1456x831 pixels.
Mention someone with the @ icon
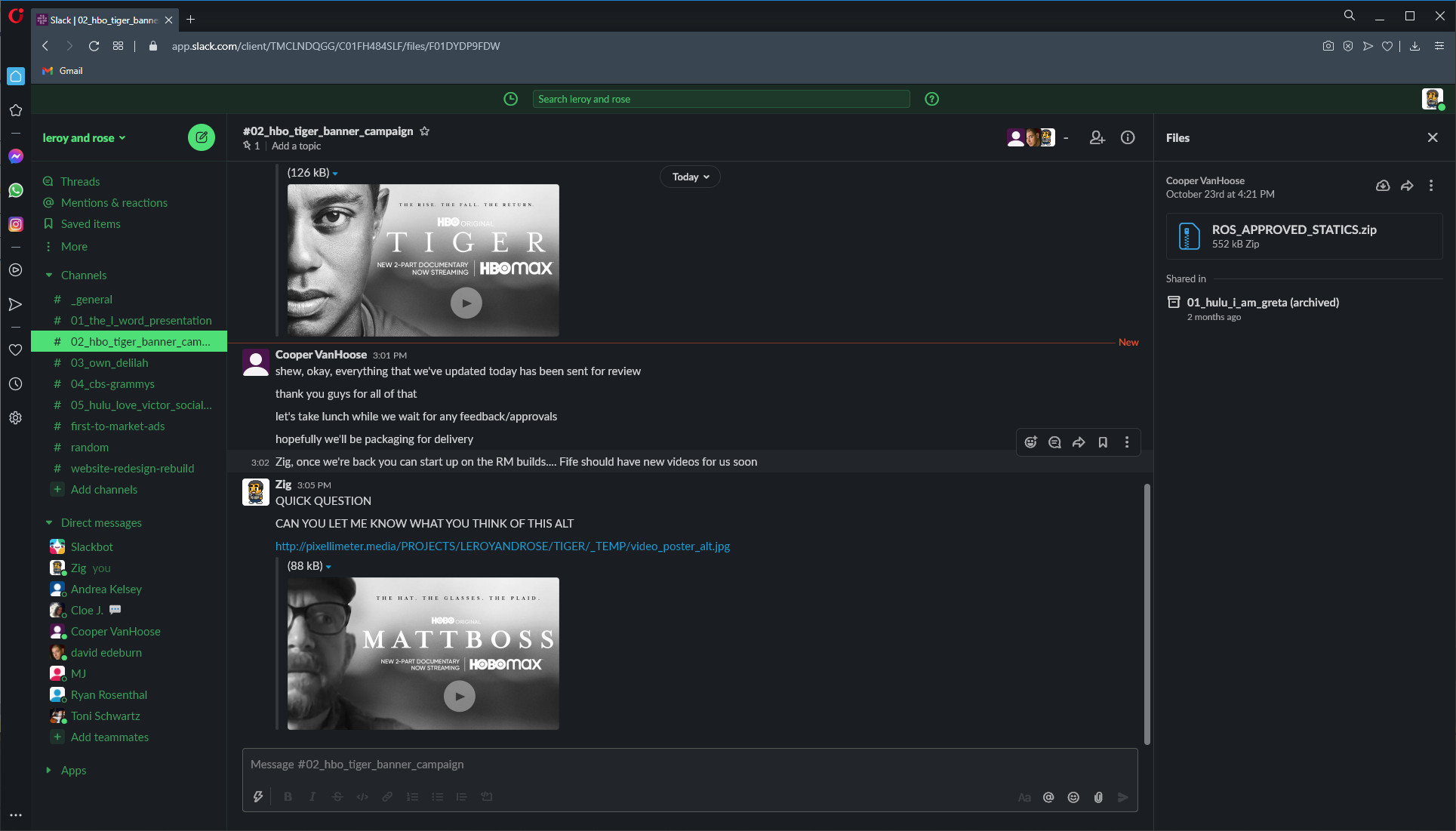[x=1048, y=798]
